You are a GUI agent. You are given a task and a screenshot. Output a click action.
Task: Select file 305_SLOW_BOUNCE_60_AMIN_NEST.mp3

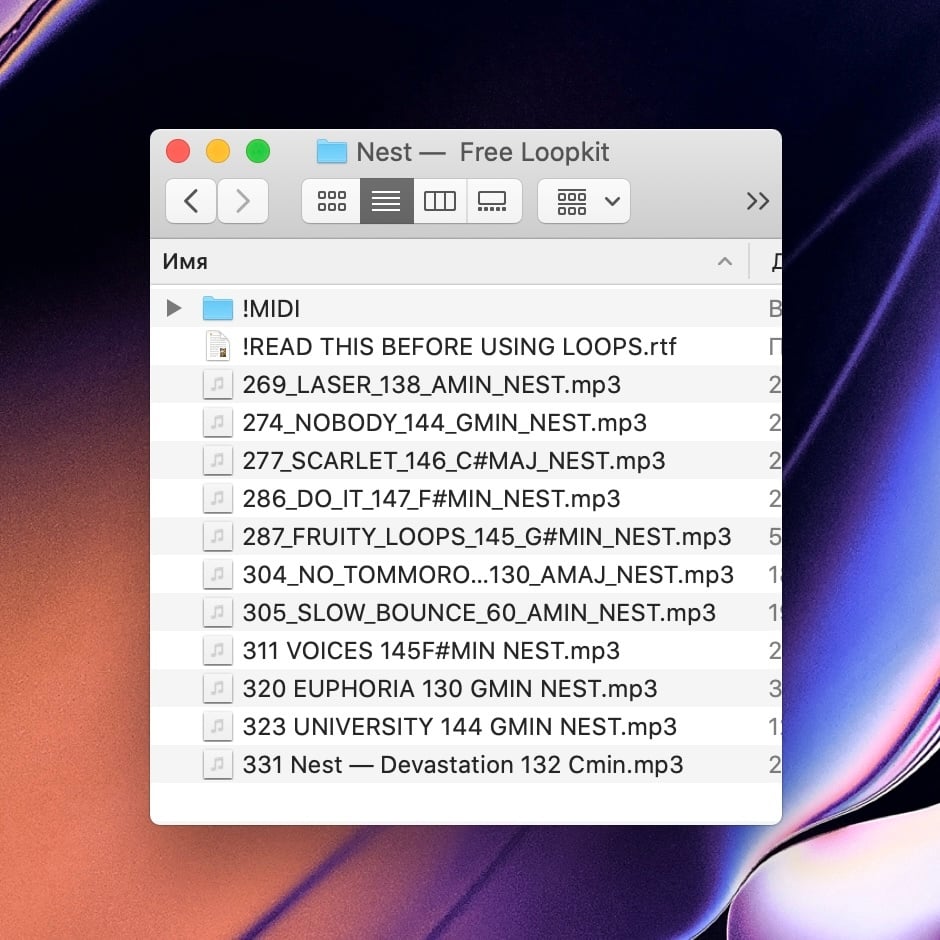point(479,613)
